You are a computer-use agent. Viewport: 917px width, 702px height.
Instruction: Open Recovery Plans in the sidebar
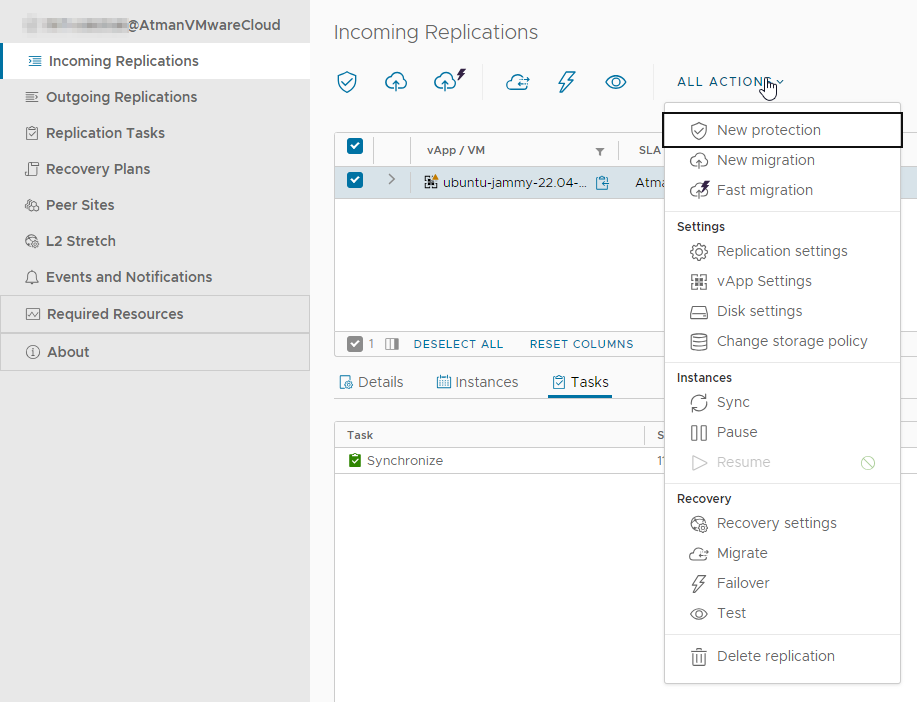point(98,169)
